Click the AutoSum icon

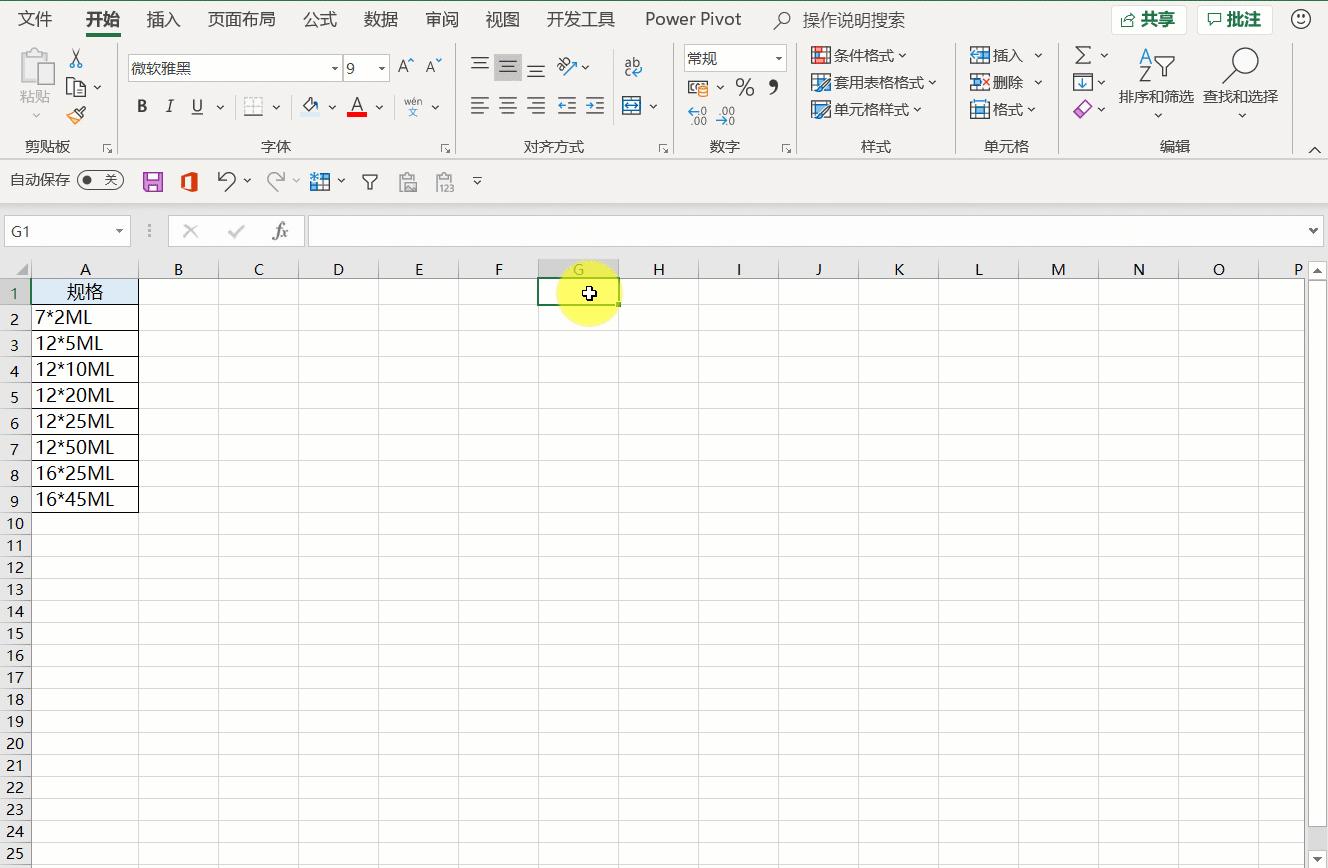(1085, 55)
